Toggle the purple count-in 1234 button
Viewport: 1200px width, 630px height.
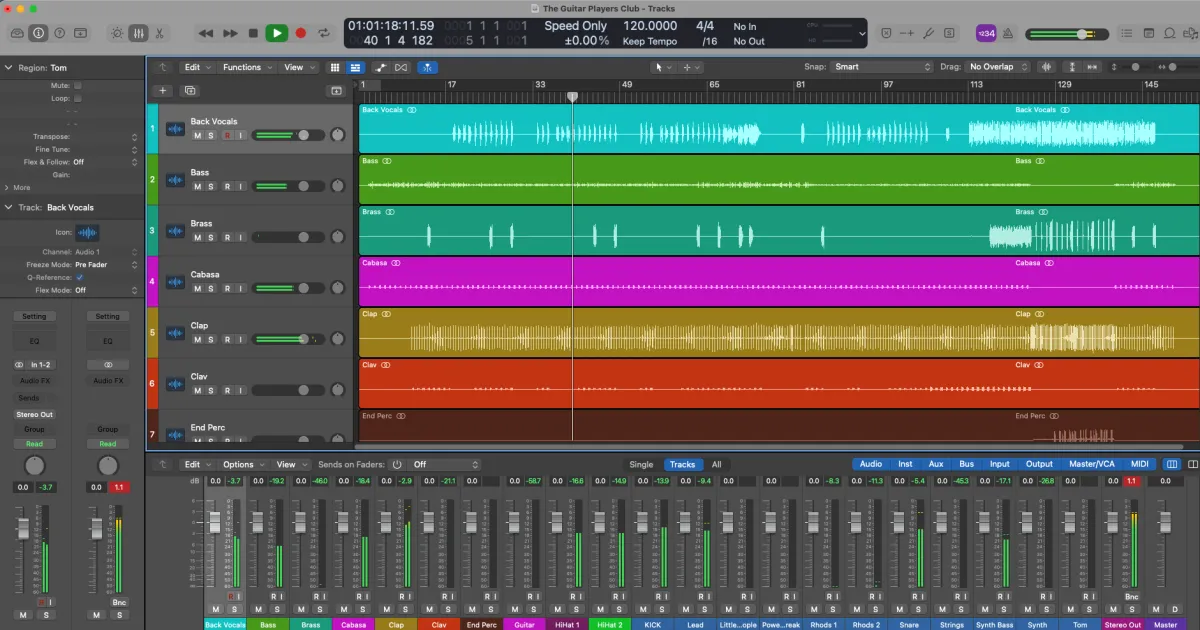[985, 33]
